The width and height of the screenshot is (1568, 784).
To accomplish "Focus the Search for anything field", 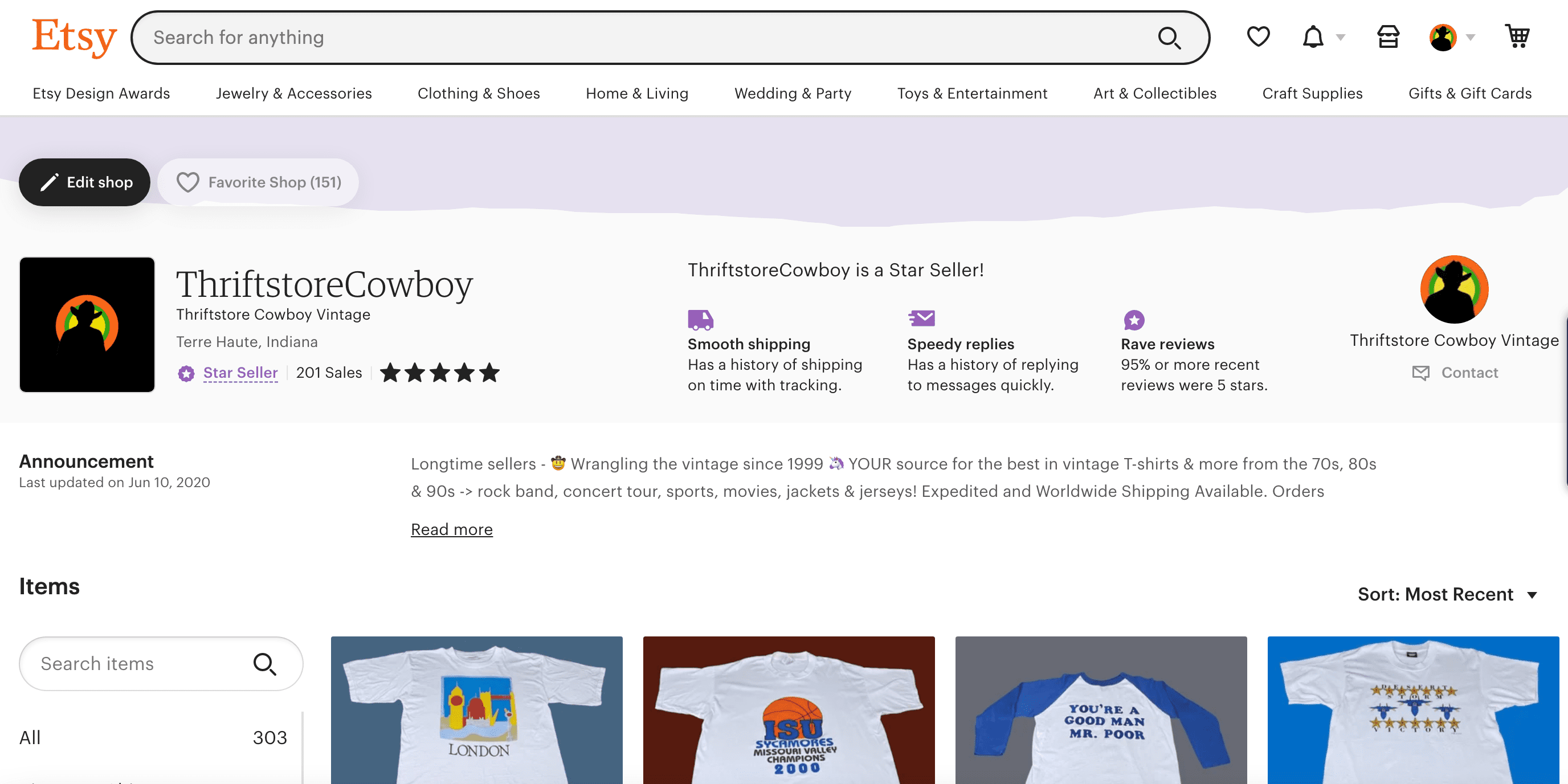I will click(x=639, y=38).
